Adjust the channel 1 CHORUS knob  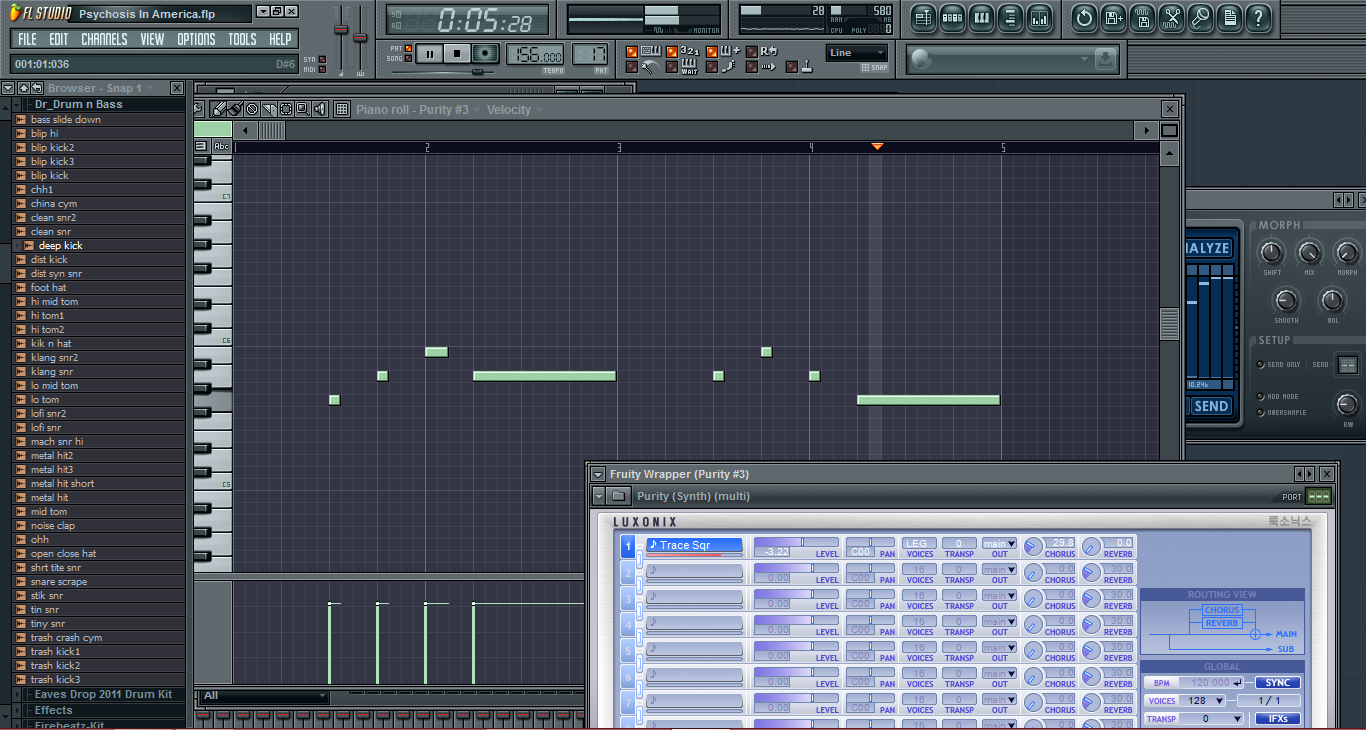1032,547
